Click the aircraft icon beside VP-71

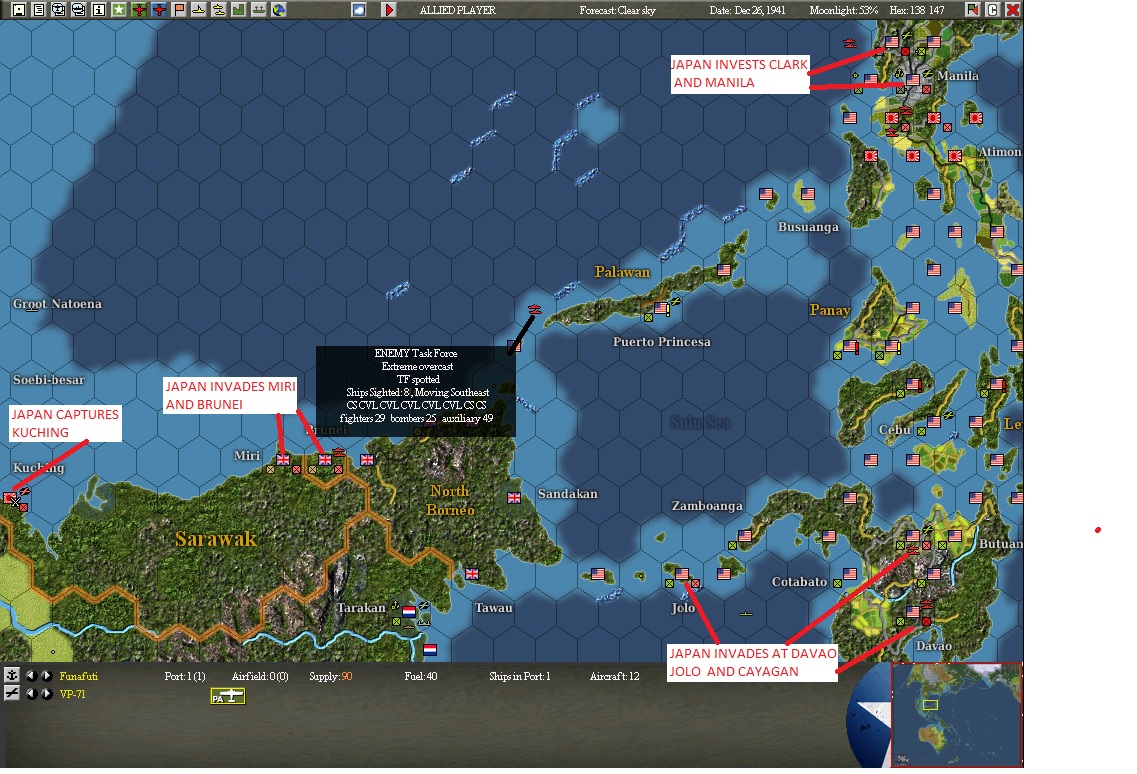(11, 693)
